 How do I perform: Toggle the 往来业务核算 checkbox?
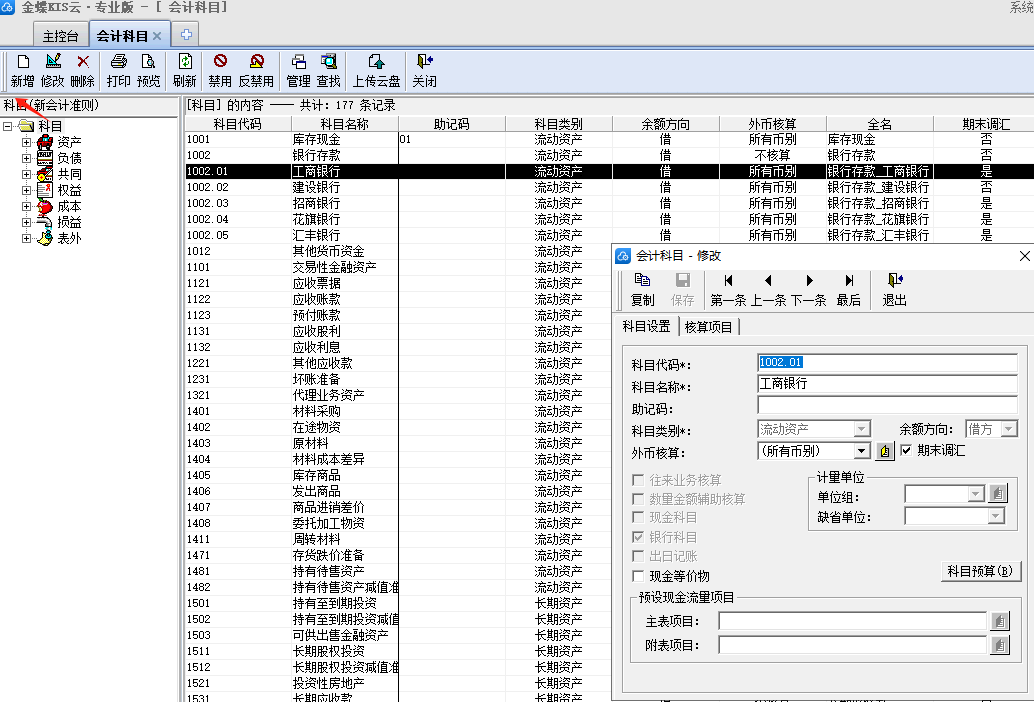pyautogui.click(x=638, y=480)
